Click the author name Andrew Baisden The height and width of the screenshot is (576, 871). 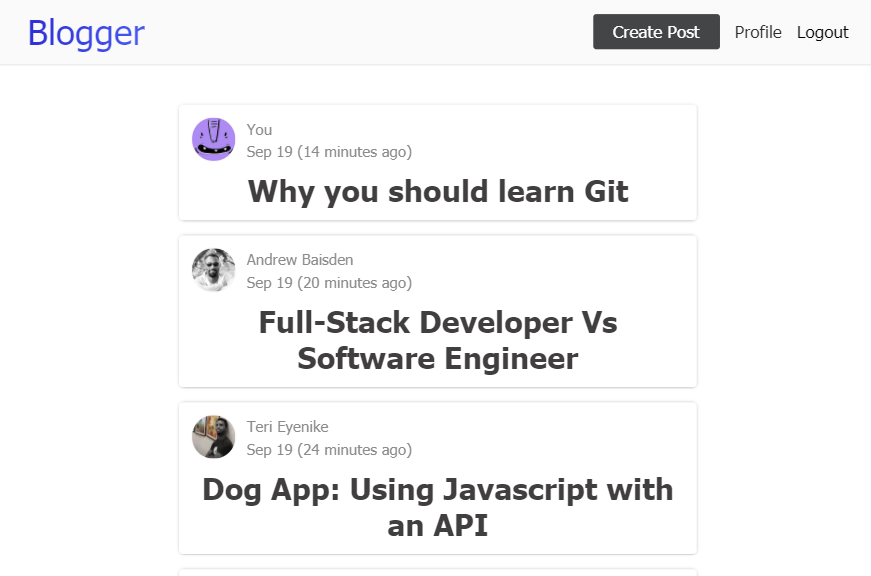[299, 259]
